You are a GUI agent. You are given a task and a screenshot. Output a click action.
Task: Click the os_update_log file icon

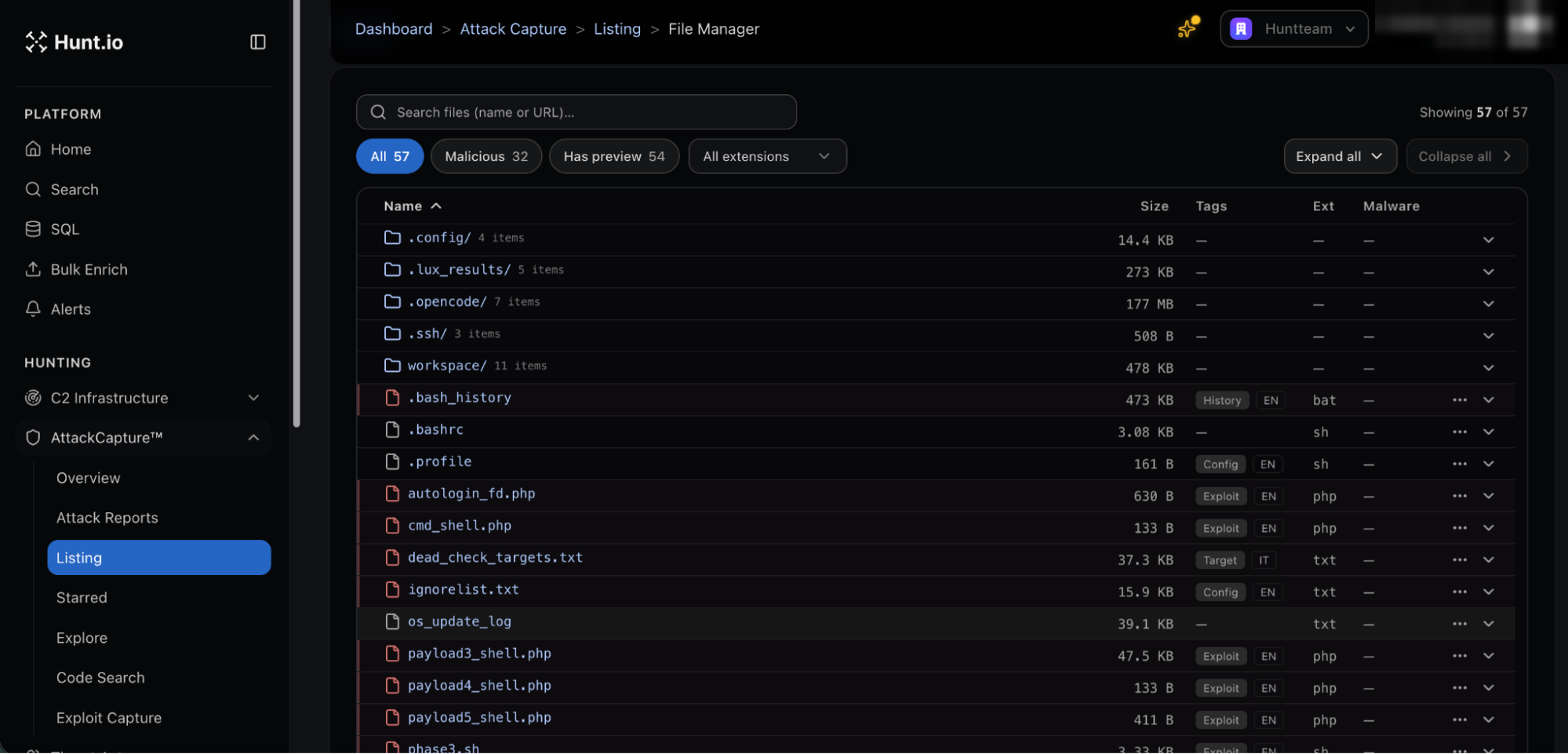tap(392, 621)
